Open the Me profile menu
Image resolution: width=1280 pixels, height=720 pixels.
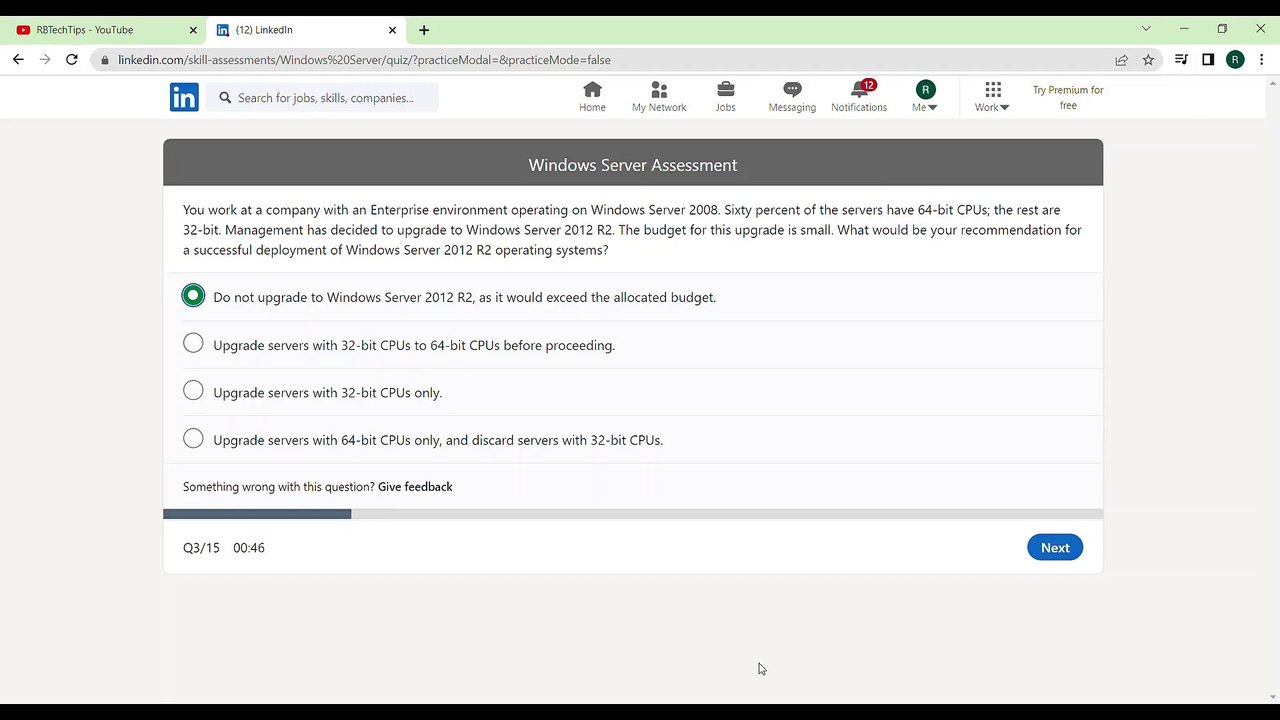click(925, 97)
